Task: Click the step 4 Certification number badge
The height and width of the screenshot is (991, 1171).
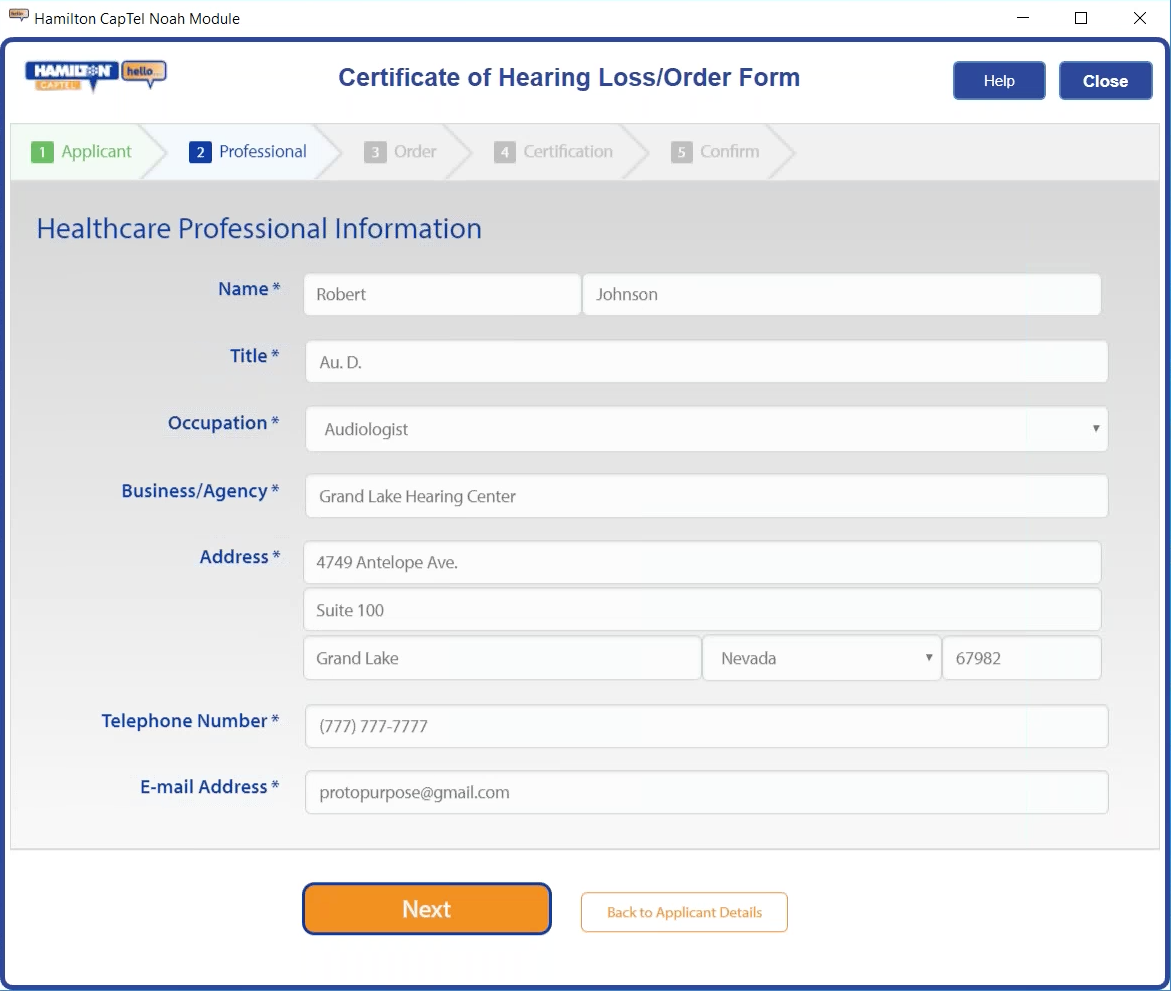Action: [505, 151]
